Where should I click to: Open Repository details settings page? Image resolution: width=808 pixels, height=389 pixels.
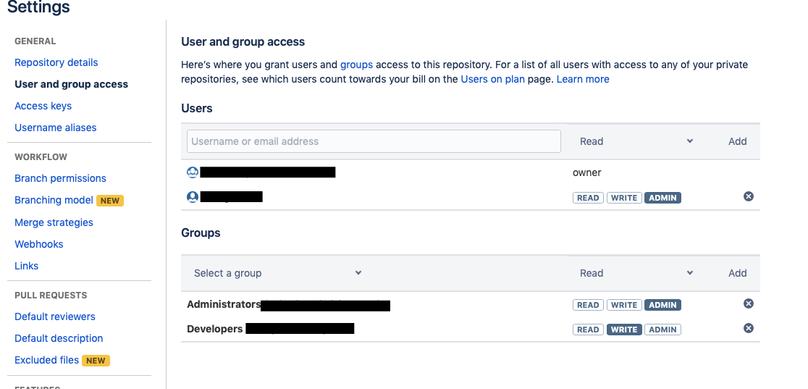click(x=56, y=62)
